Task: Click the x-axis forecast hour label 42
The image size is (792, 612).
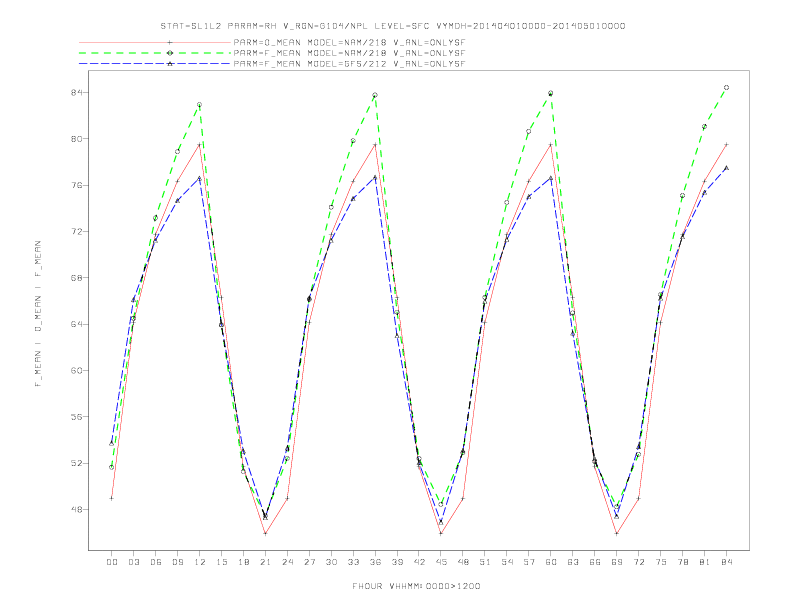Action: [419, 562]
